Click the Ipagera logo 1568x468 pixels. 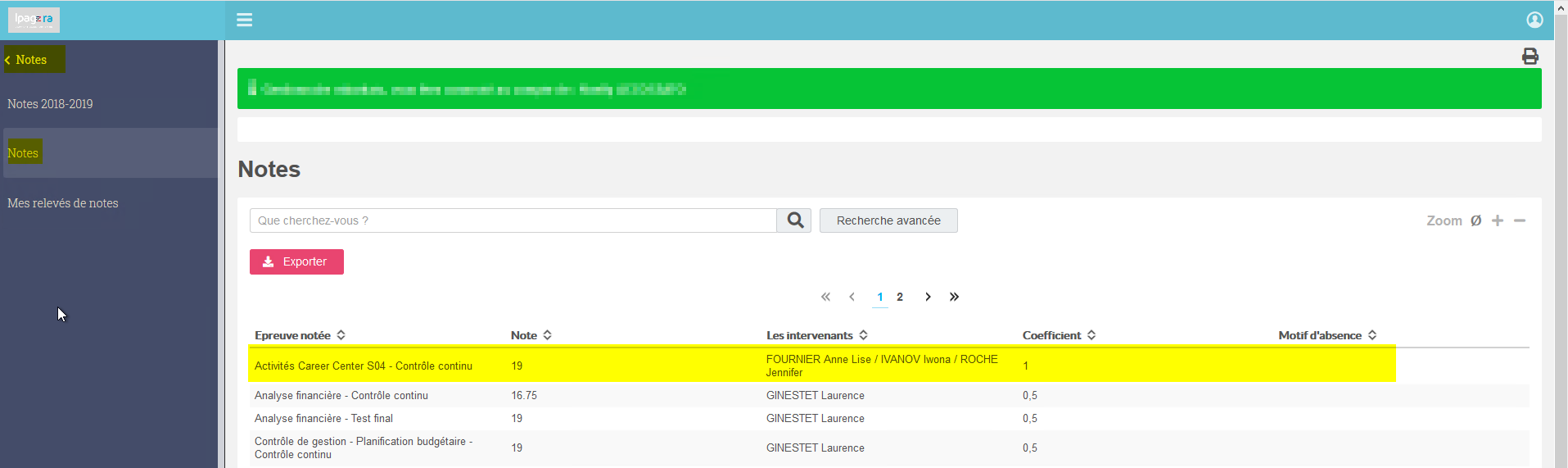(x=34, y=20)
